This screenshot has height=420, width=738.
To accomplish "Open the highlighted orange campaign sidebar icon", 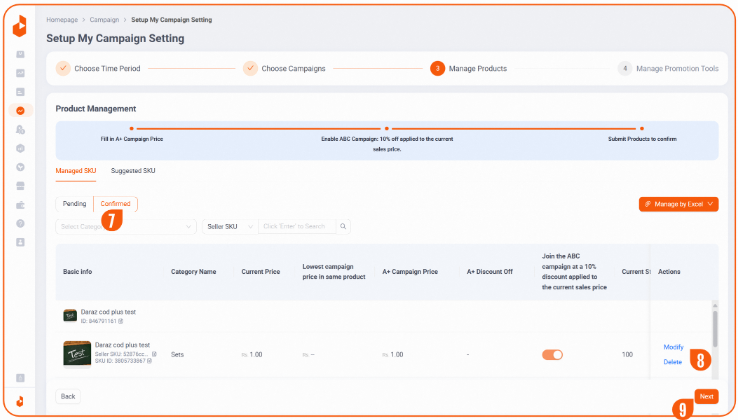I will tap(20, 110).
